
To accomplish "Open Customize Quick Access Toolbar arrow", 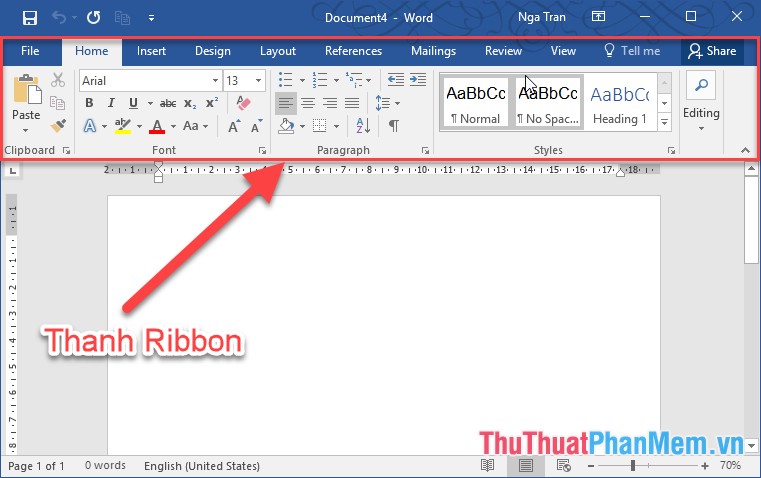I will (151, 18).
